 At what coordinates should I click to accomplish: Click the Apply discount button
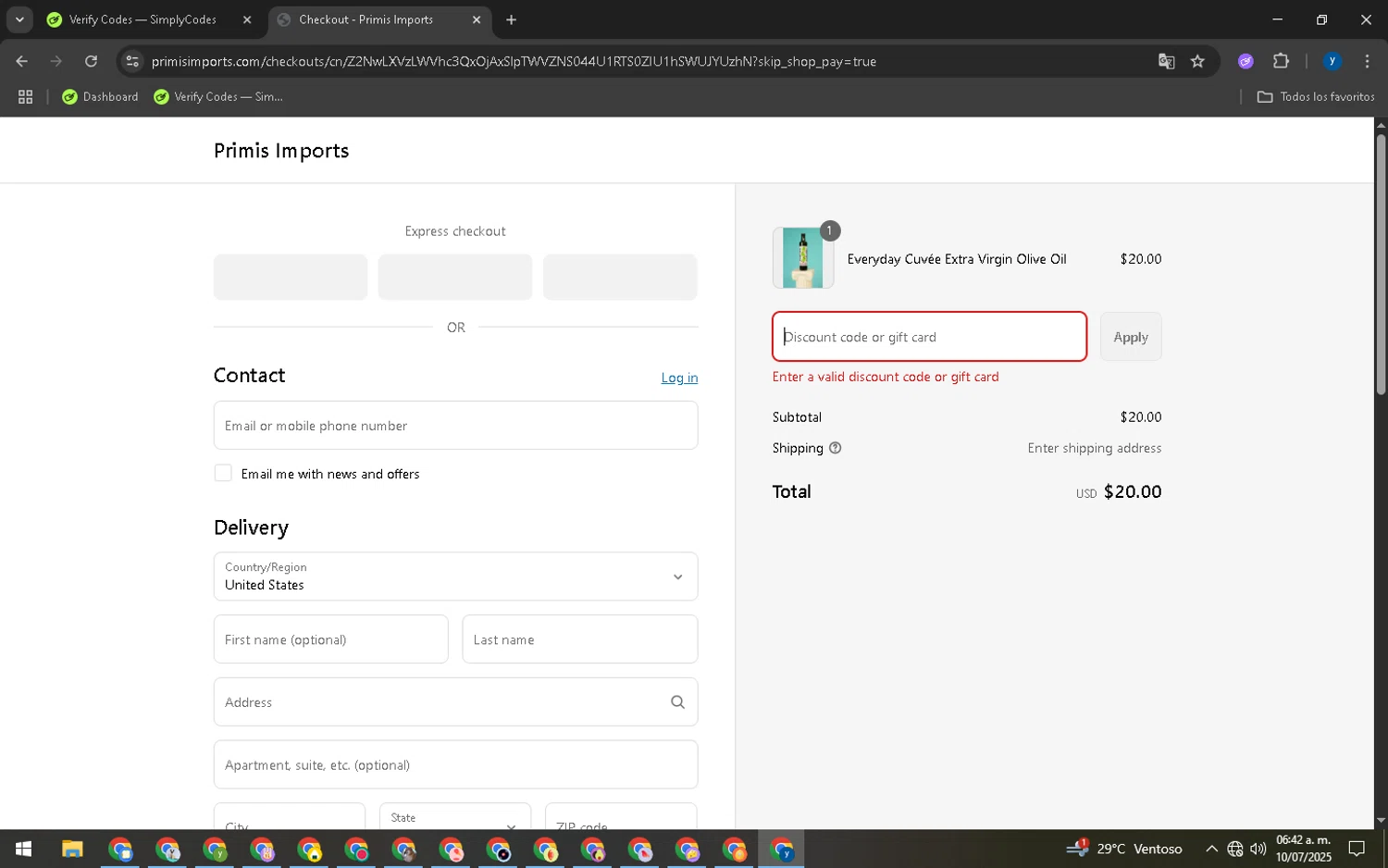[1131, 337]
